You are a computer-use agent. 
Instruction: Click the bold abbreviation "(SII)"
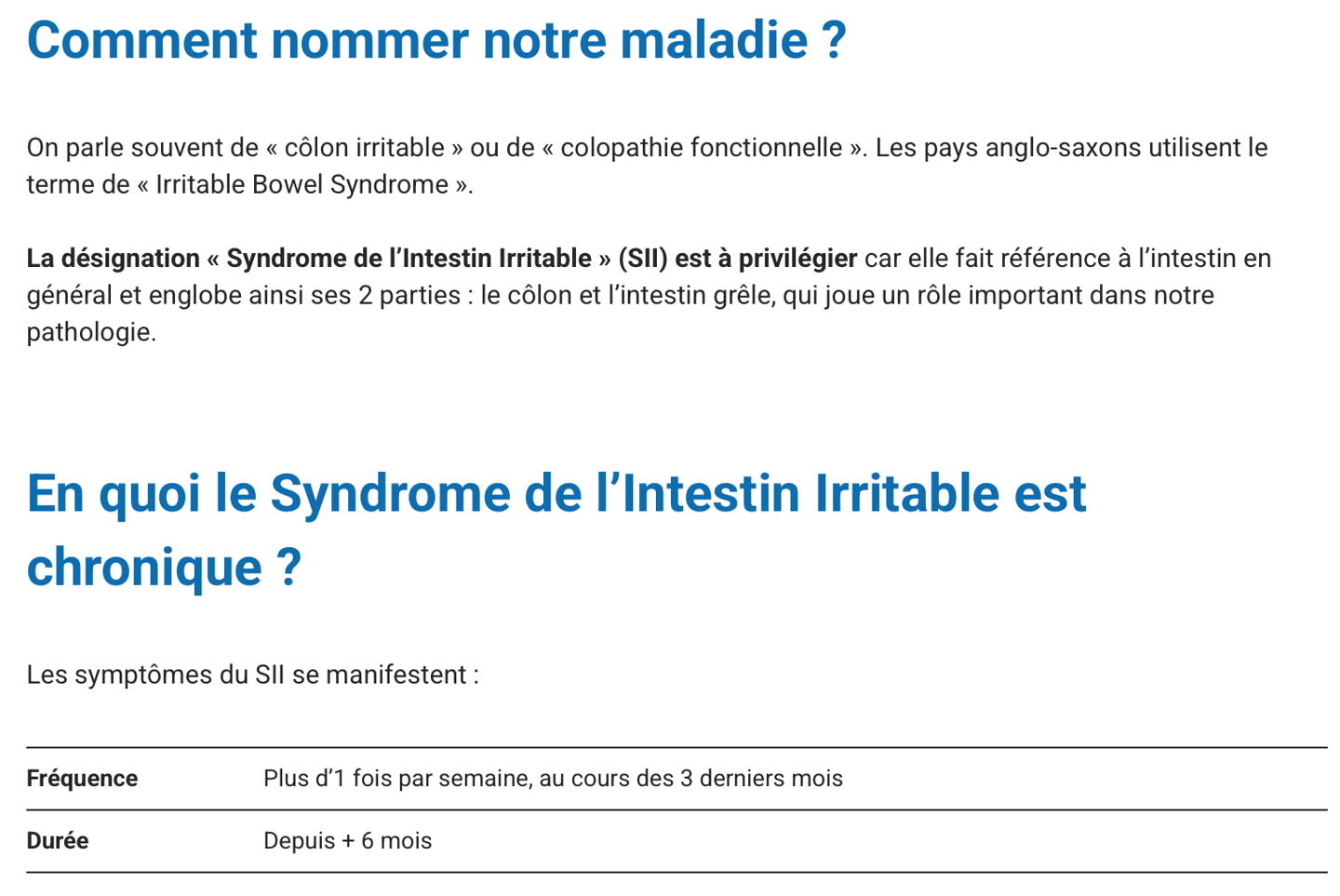[643, 258]
